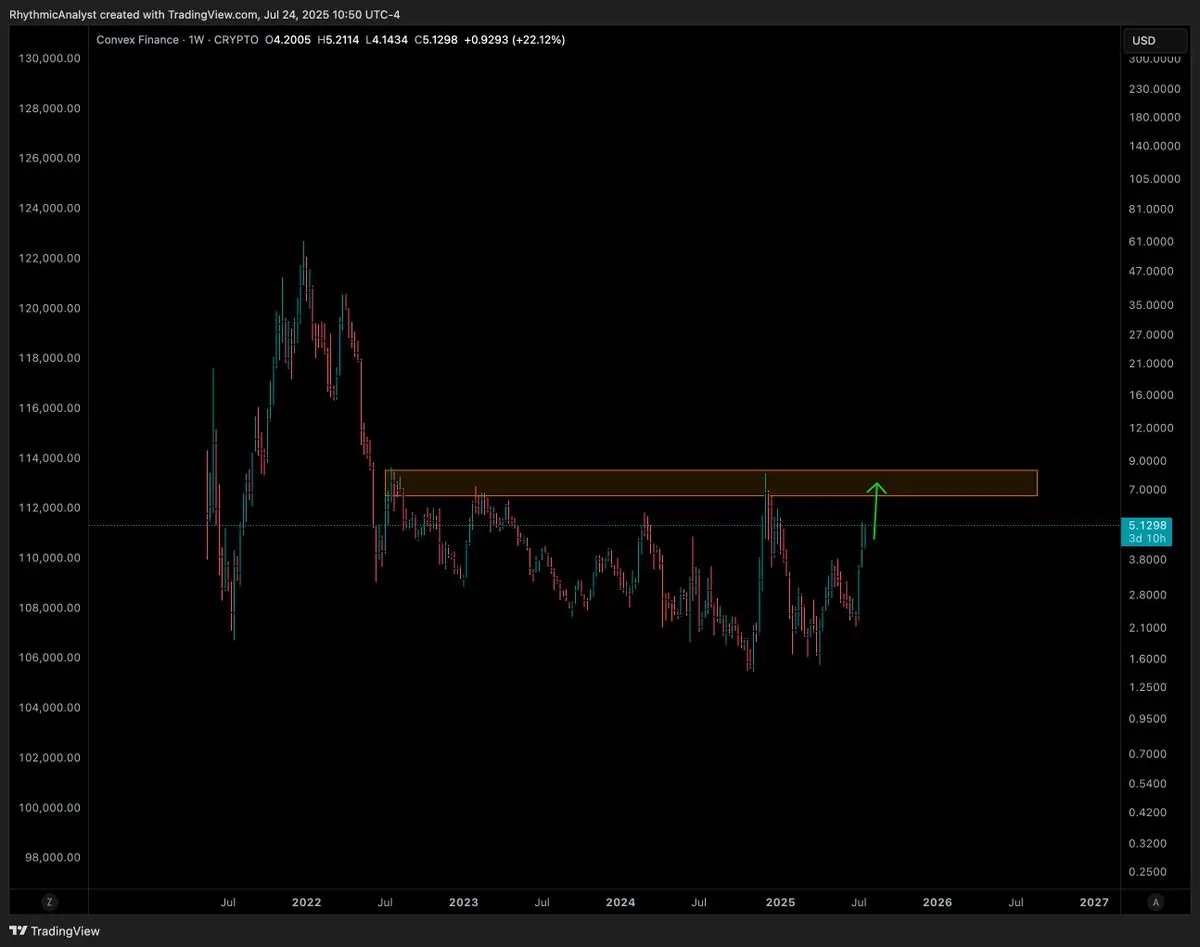Screen dimensions: 1200x947
Task: Click the 2026 label on the time axis
Action: click(937, 902)
